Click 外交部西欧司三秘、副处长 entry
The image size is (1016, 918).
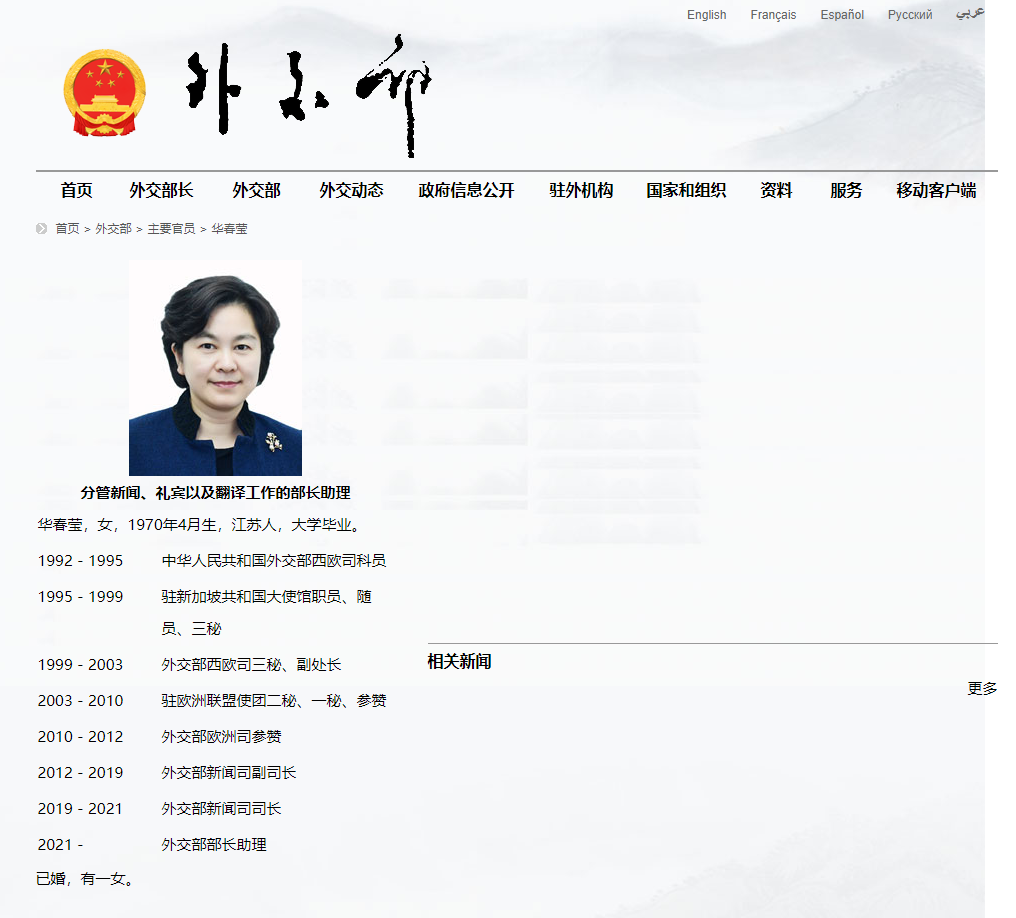coord(251,665)
